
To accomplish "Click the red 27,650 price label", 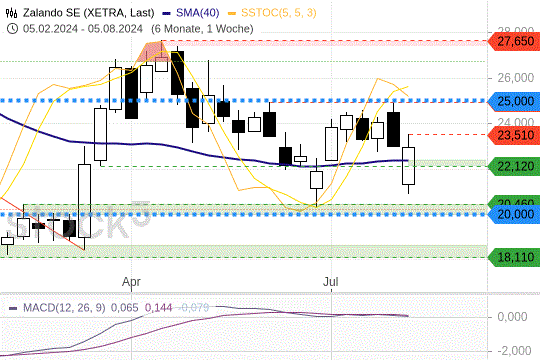I will [x=514, y=41].
